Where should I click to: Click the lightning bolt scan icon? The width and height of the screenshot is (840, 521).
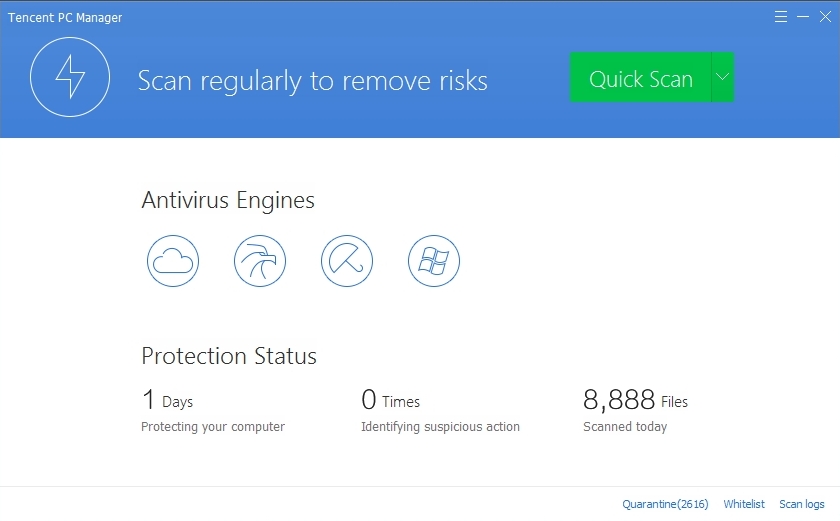click(x=70, y=77)
